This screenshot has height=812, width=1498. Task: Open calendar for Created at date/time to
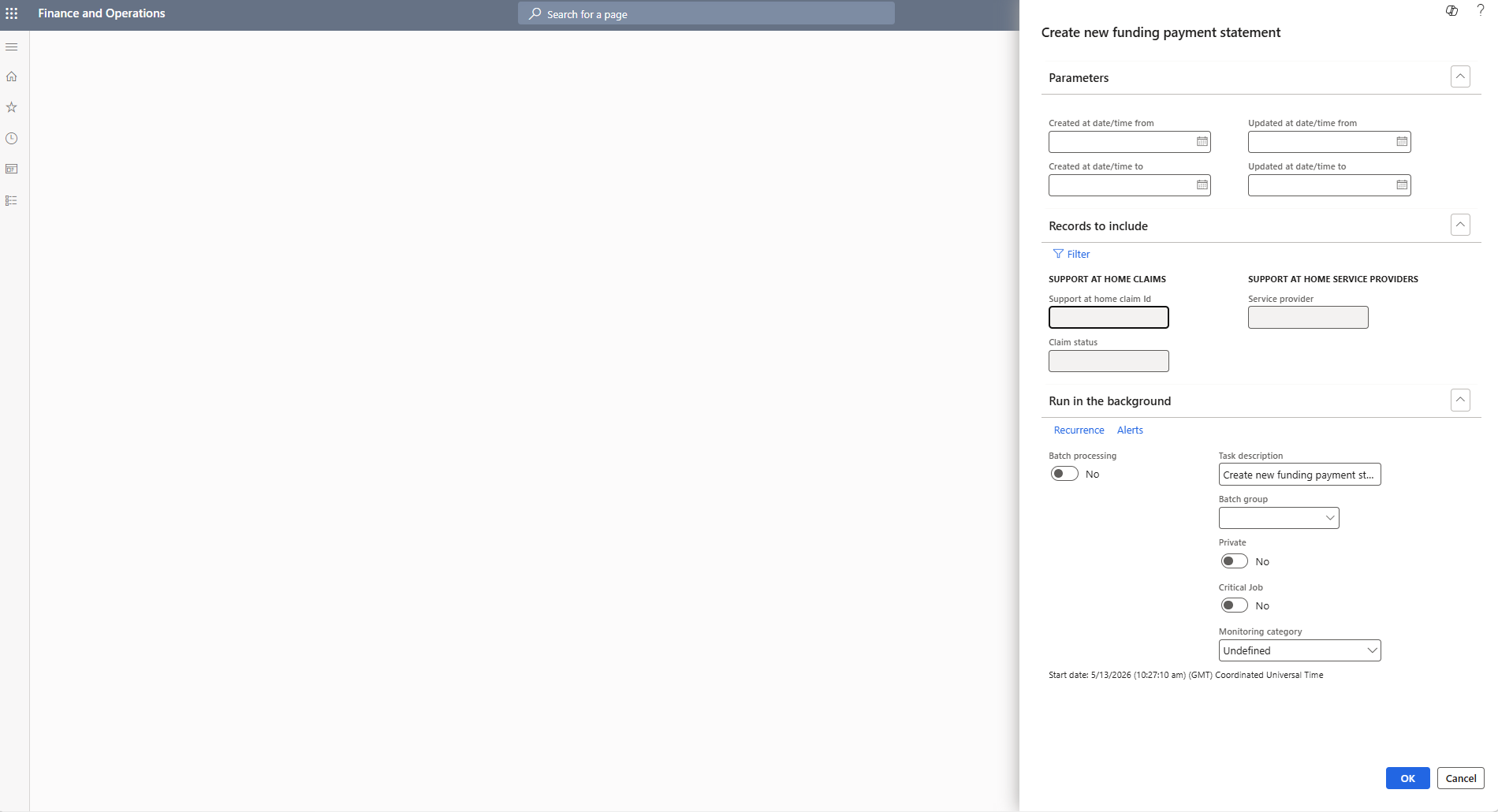(1202, 185)
